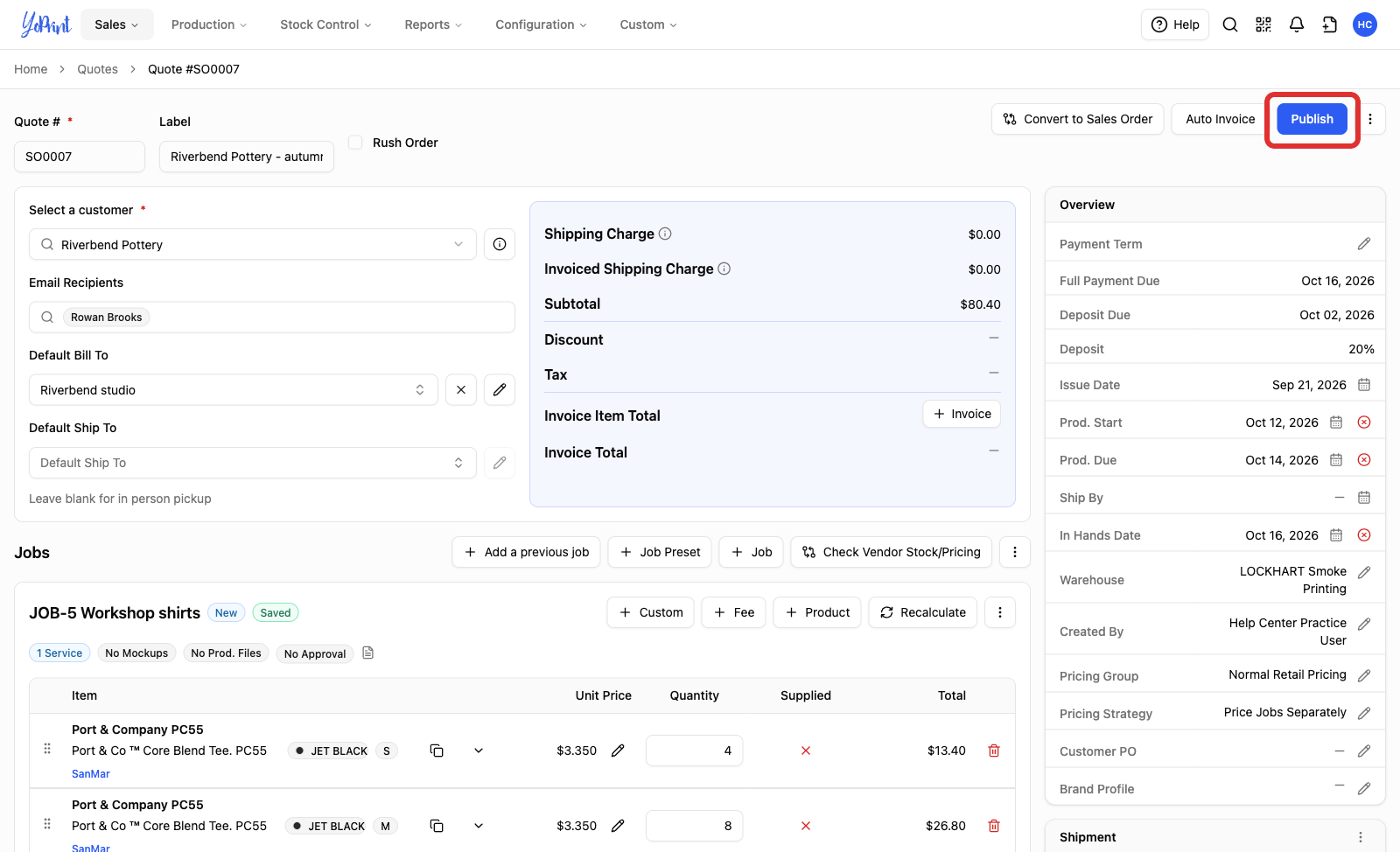The width and height of the screenshot is (1400, 852).
Task: Click the Publish button
Action: click(1312, 119)
